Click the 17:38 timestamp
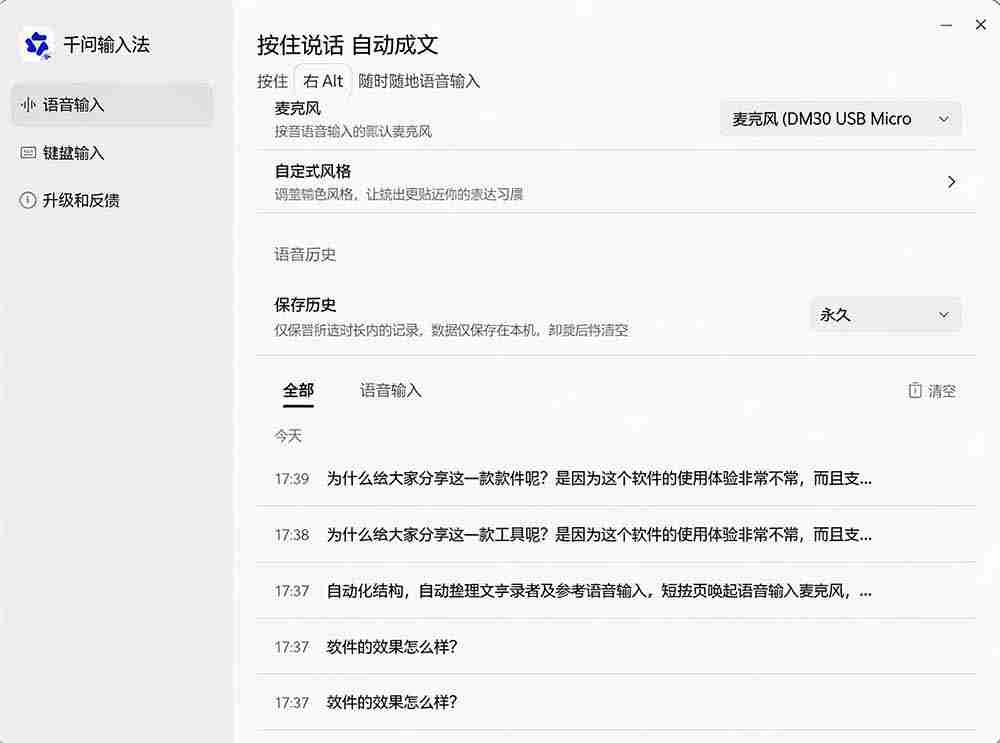The image size is (1000, 743). pyautogui.click(x=291, y=534)
